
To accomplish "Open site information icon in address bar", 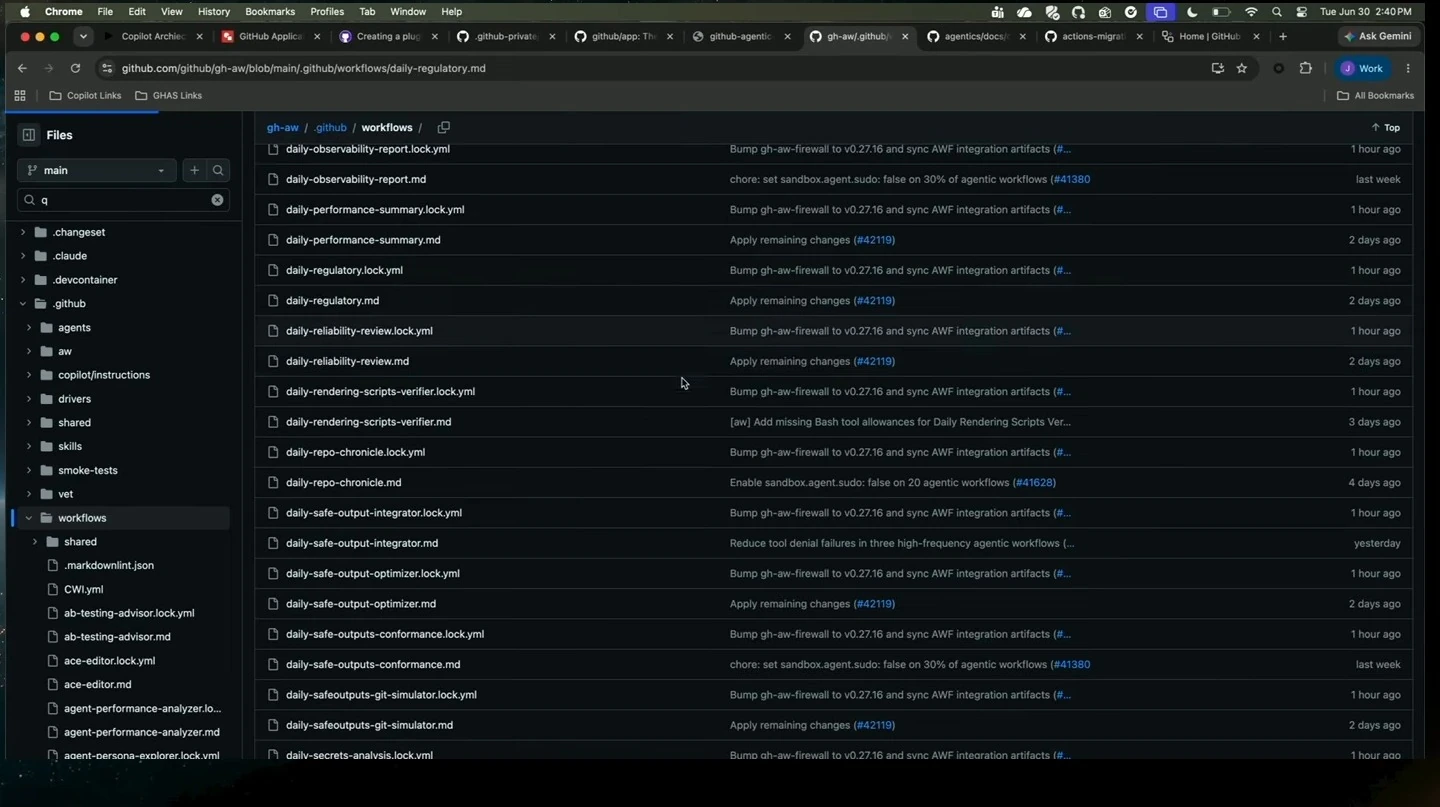I will pos(106,68).
